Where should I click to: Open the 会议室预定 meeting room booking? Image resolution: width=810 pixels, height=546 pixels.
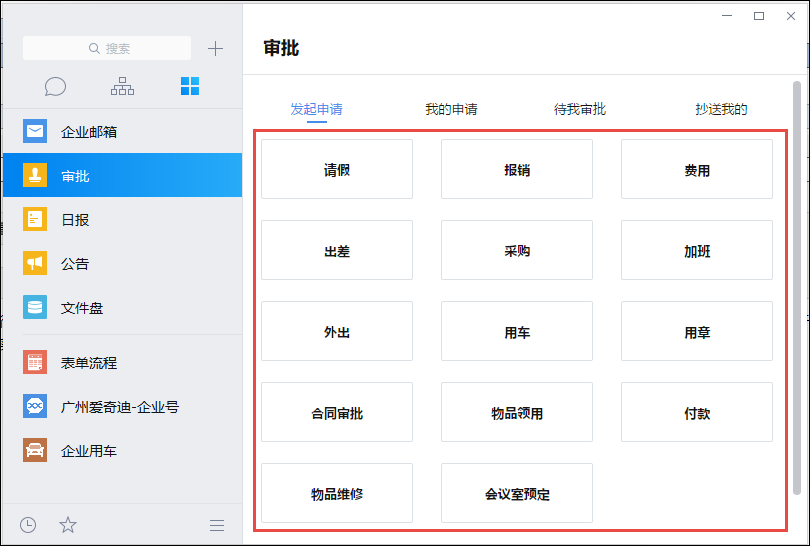tap(517, 493)
